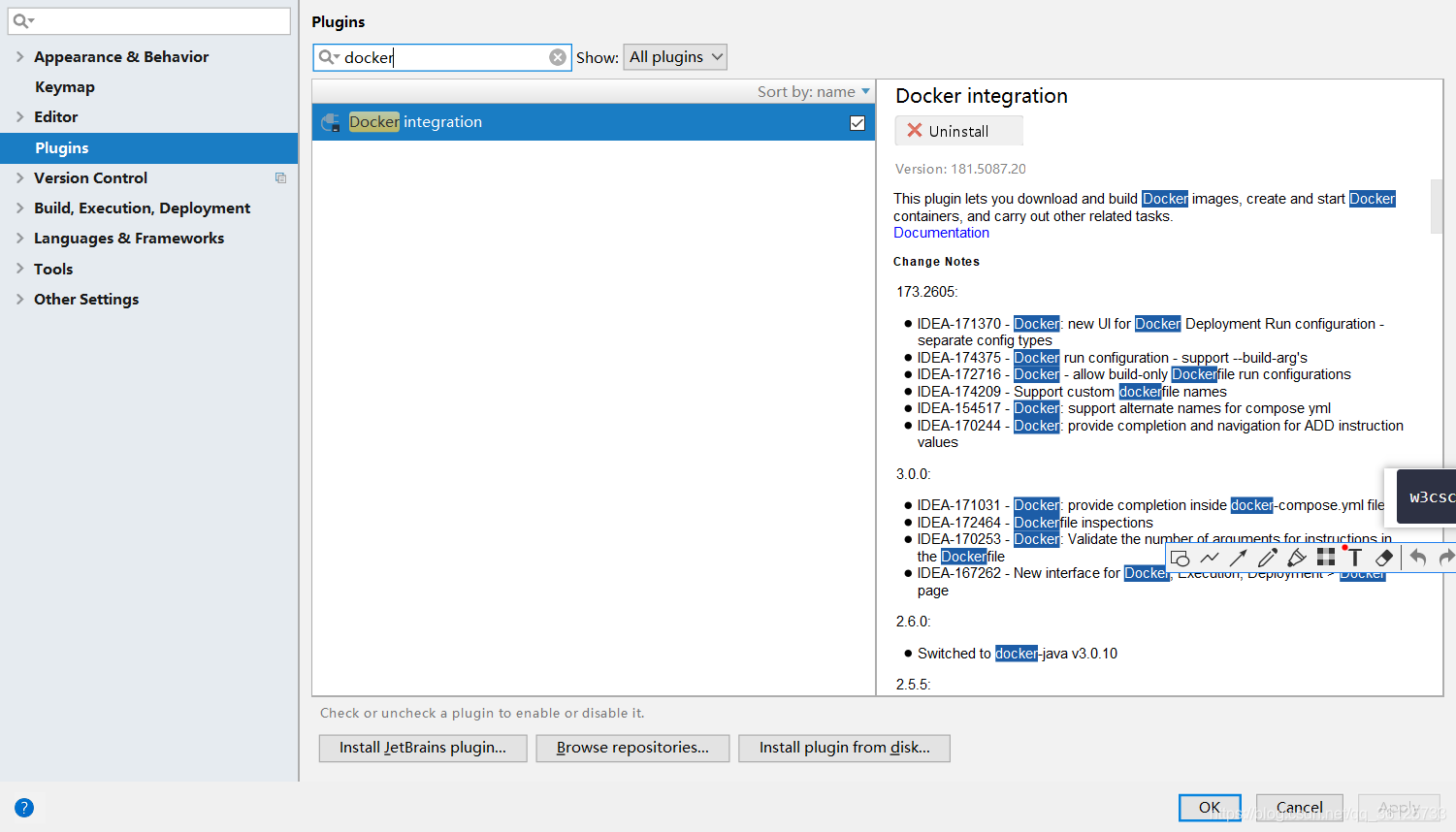
Task: Confirm settings with OK button
Action: tap(1210, 808)
